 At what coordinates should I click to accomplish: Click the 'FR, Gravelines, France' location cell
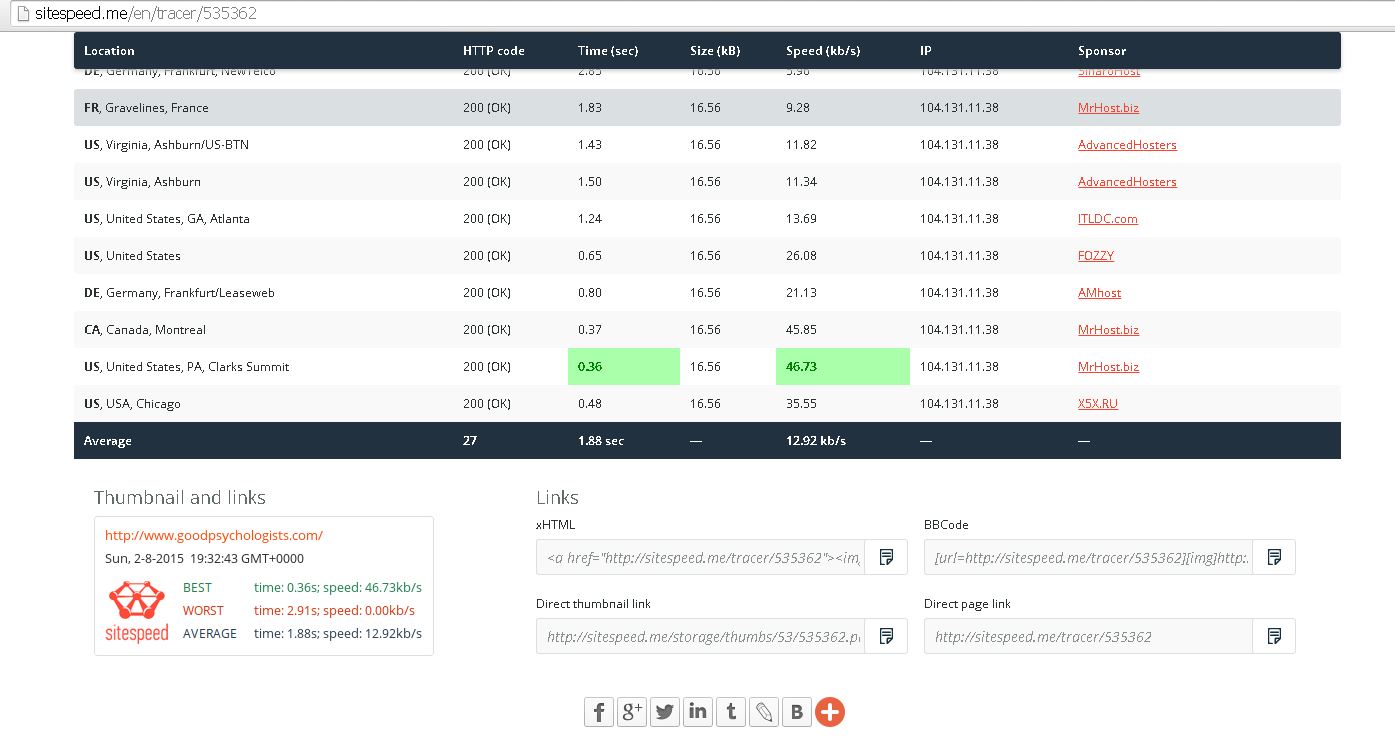click(x=146, y=108)
